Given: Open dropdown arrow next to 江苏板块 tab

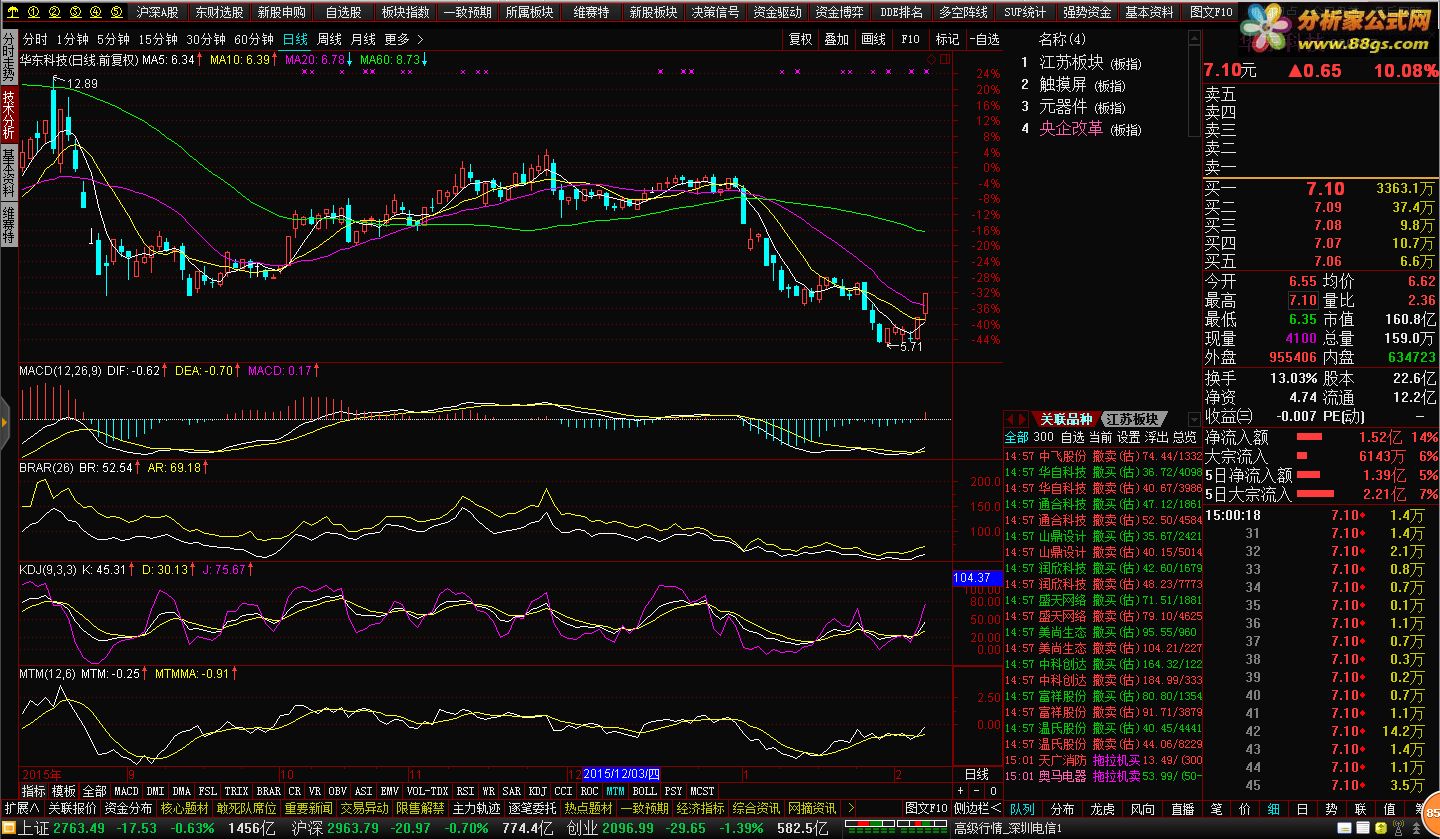Looking at the screenshot, I should point(1192,419).
